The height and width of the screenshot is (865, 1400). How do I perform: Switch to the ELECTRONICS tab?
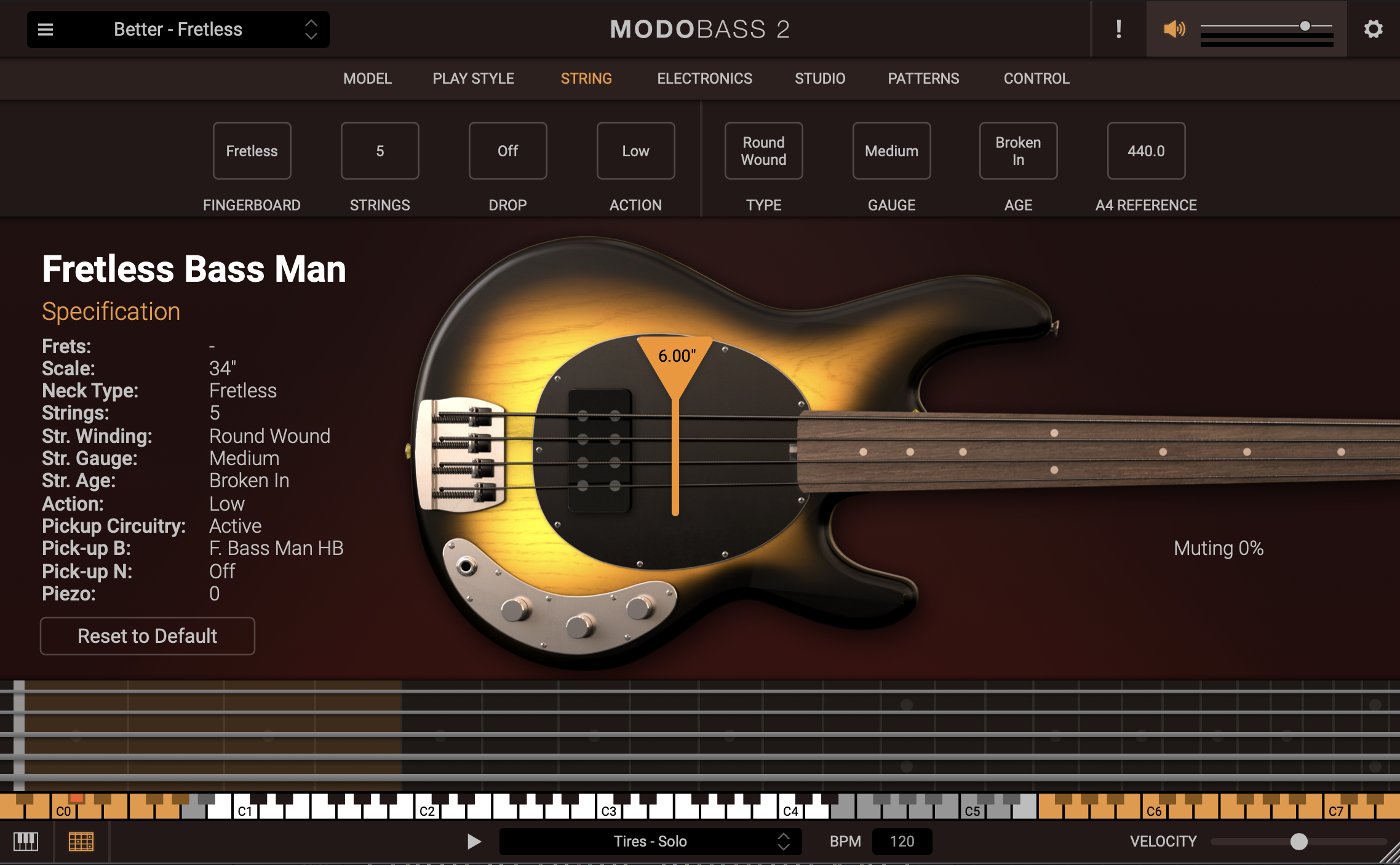click(x=704, y=78)
